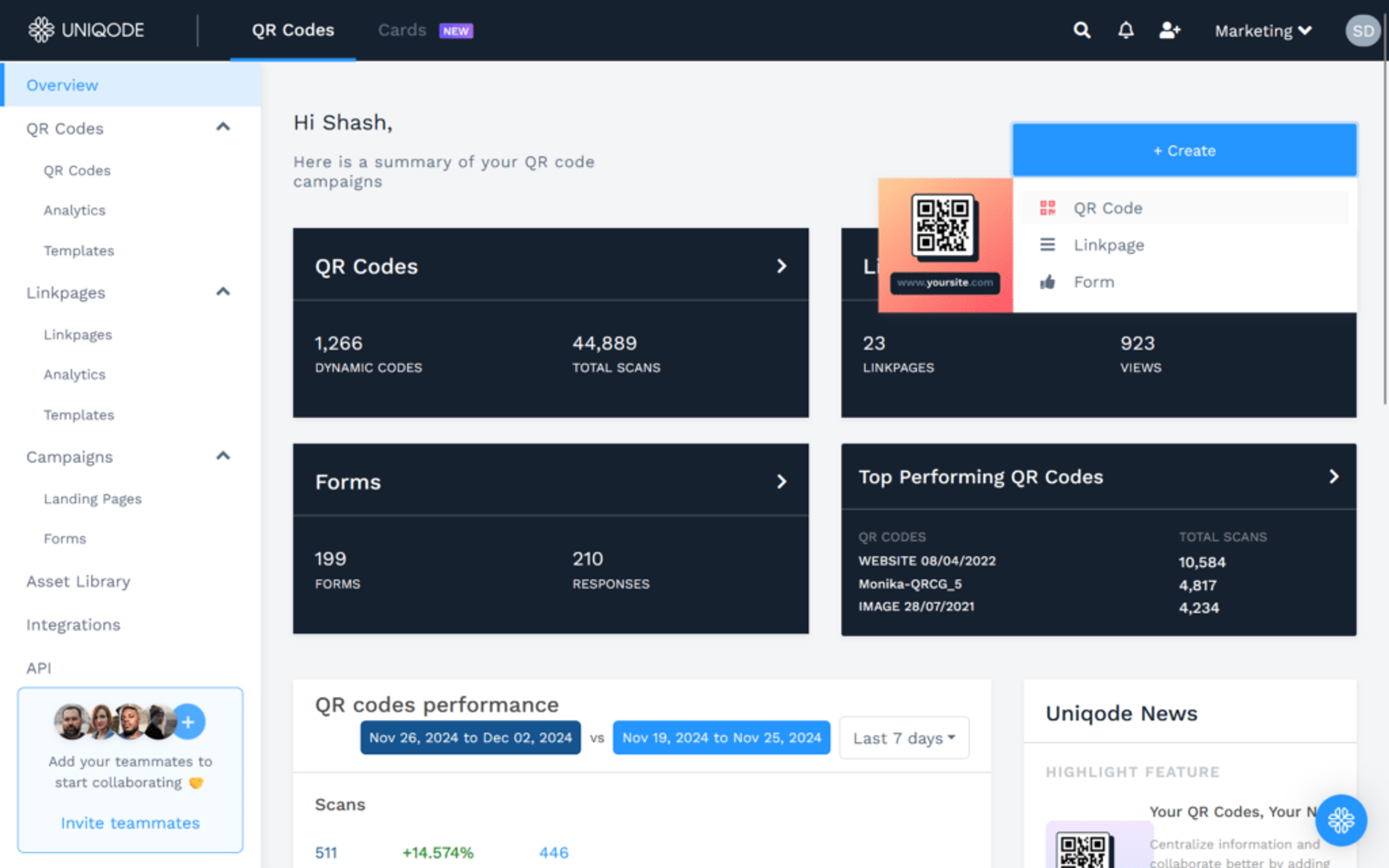Switch to the QR Codes top tab
1389x868 pixels.
coord(293,30)
